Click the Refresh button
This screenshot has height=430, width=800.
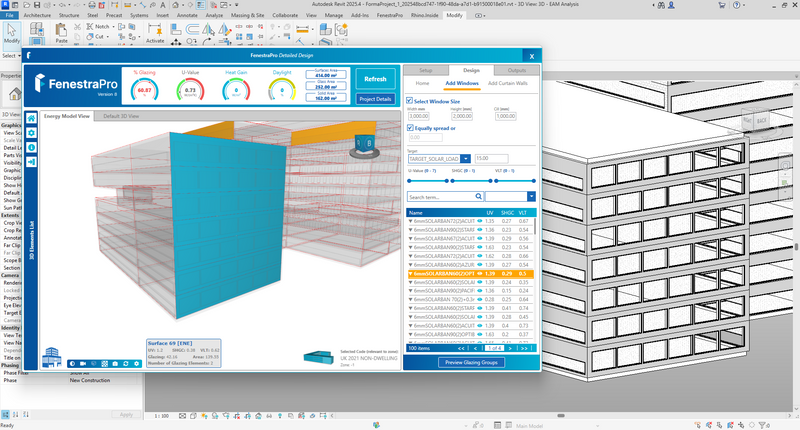tap(376, 79)
